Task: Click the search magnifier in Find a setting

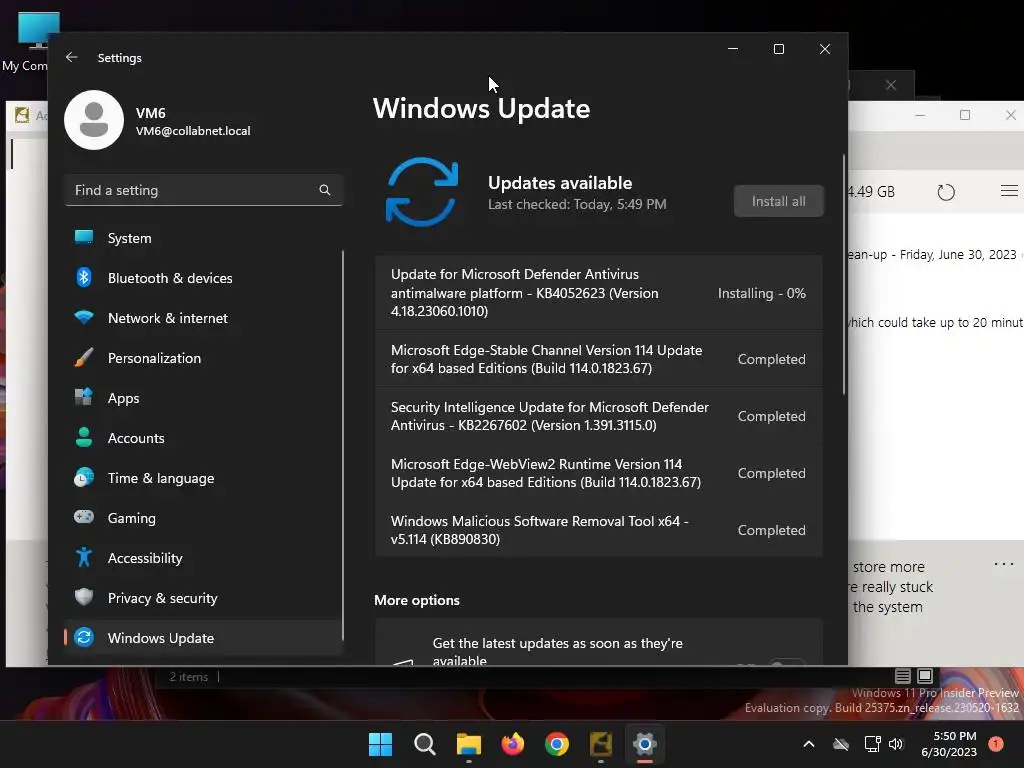Action: pyautogui.click(x=325, y=190)
